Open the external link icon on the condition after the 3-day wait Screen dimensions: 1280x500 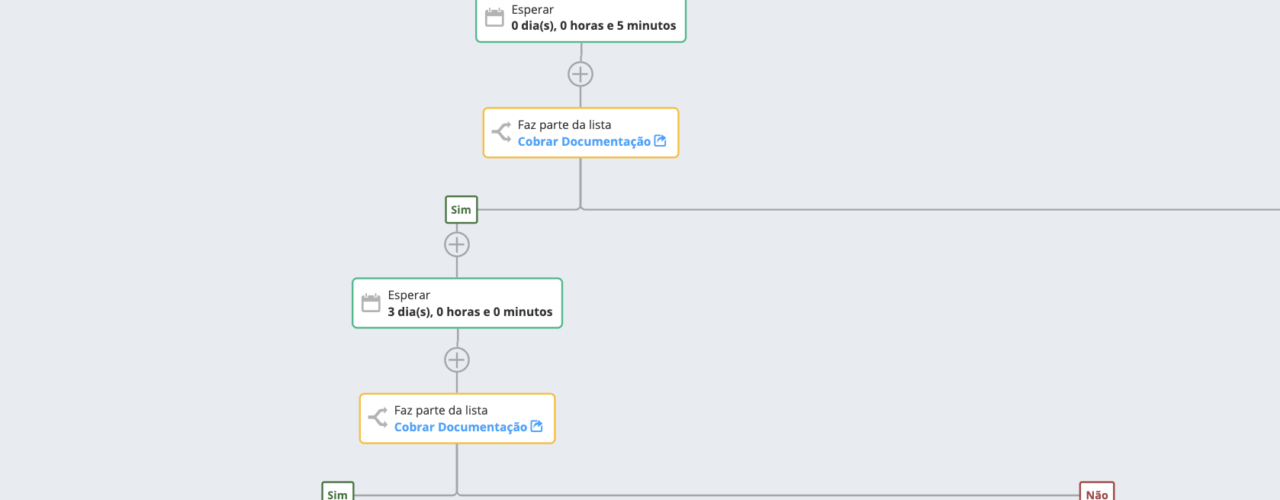[x=536, y=427]
